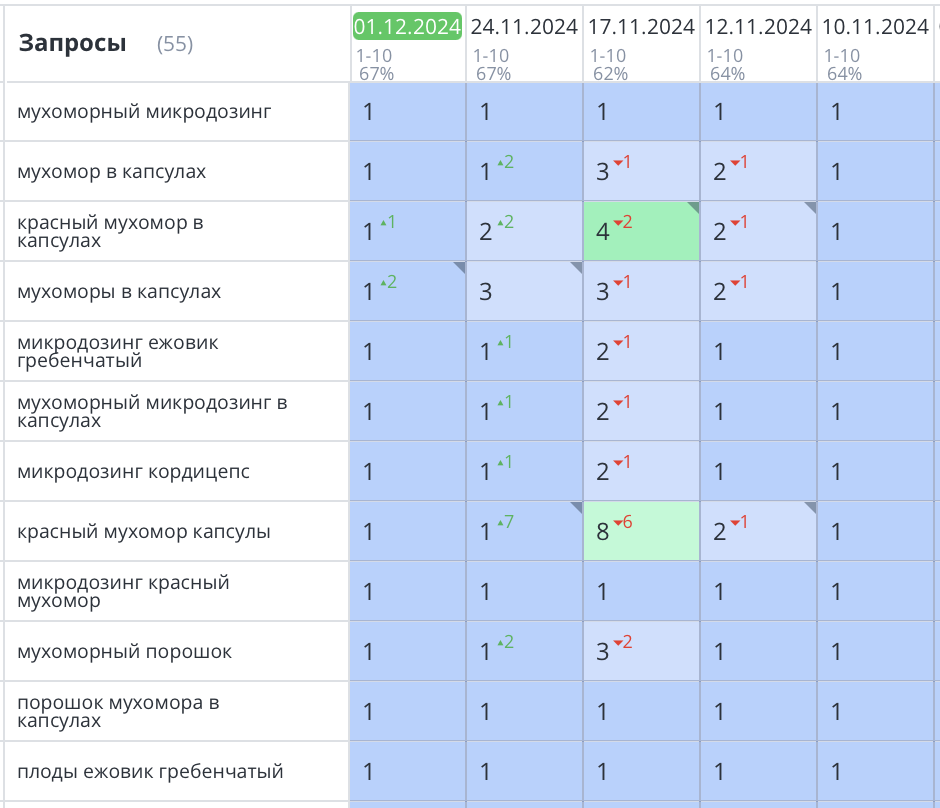Click the red down-arrow in "мухомор в капсулах" row under 17.11.2024

(x=621, y=165)
